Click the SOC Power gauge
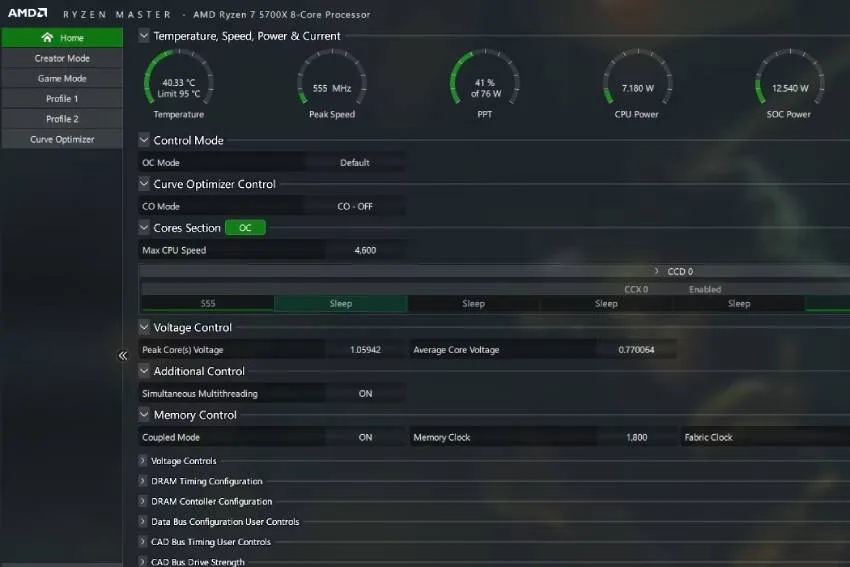The height and width of the screenshot is (567, 850). pos(789,84)
